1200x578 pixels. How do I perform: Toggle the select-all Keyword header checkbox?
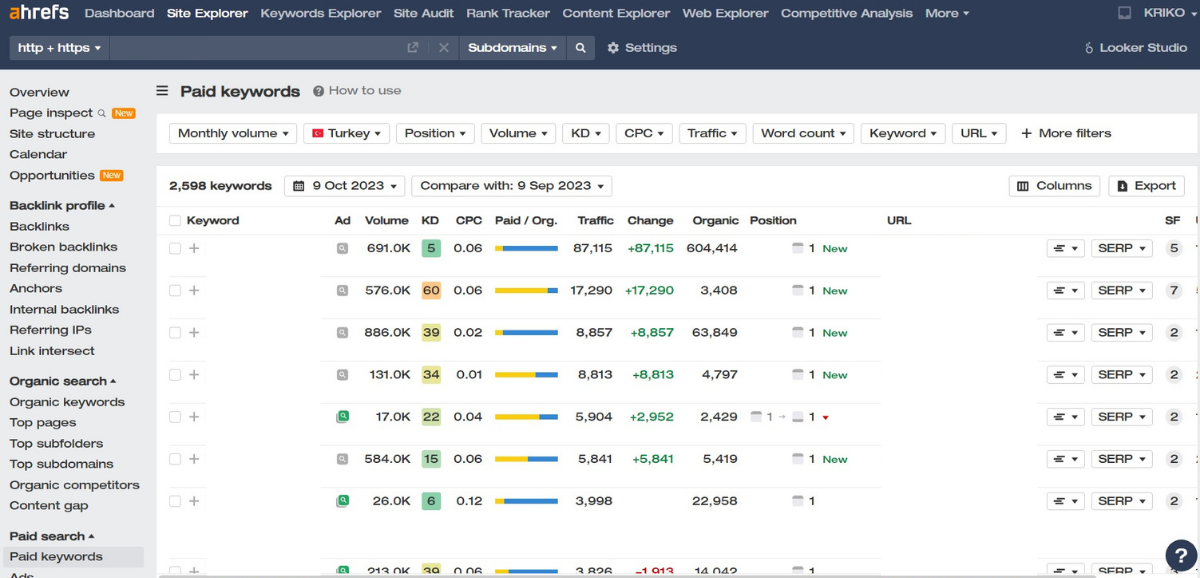(x=175, y=221)
